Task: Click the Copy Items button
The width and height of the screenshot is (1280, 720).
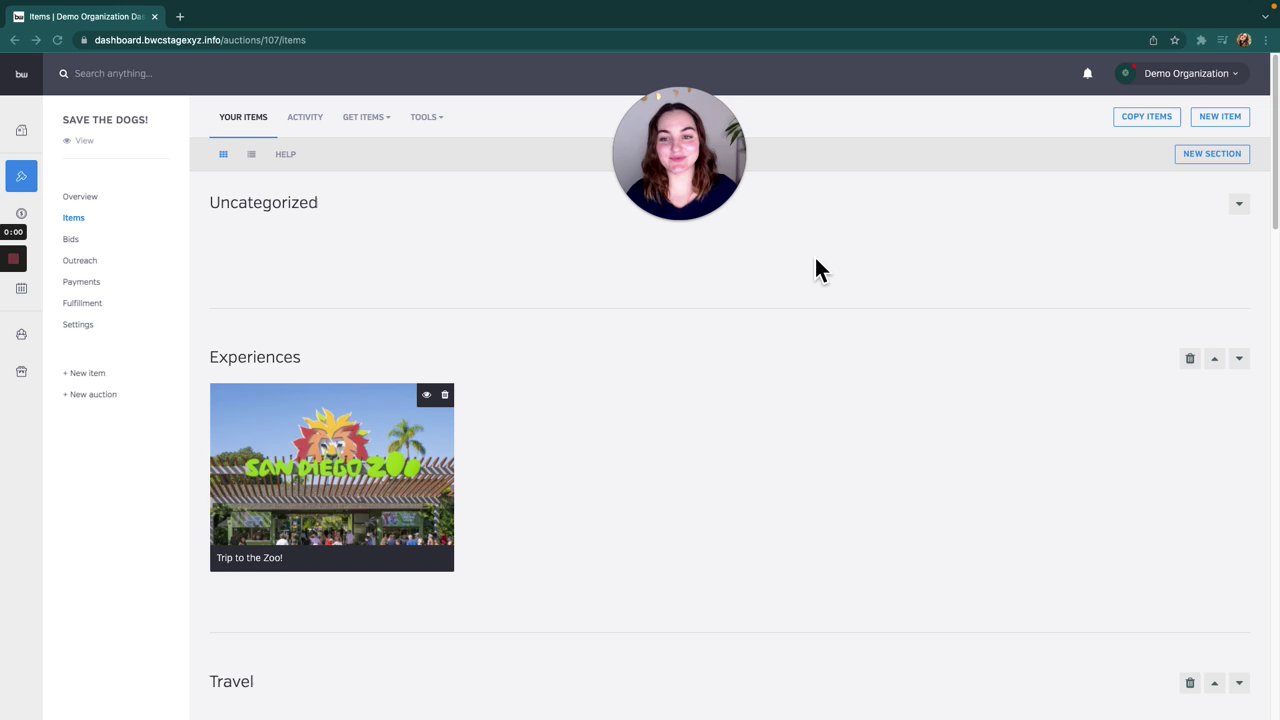Action: click(x=1146, y=117)
